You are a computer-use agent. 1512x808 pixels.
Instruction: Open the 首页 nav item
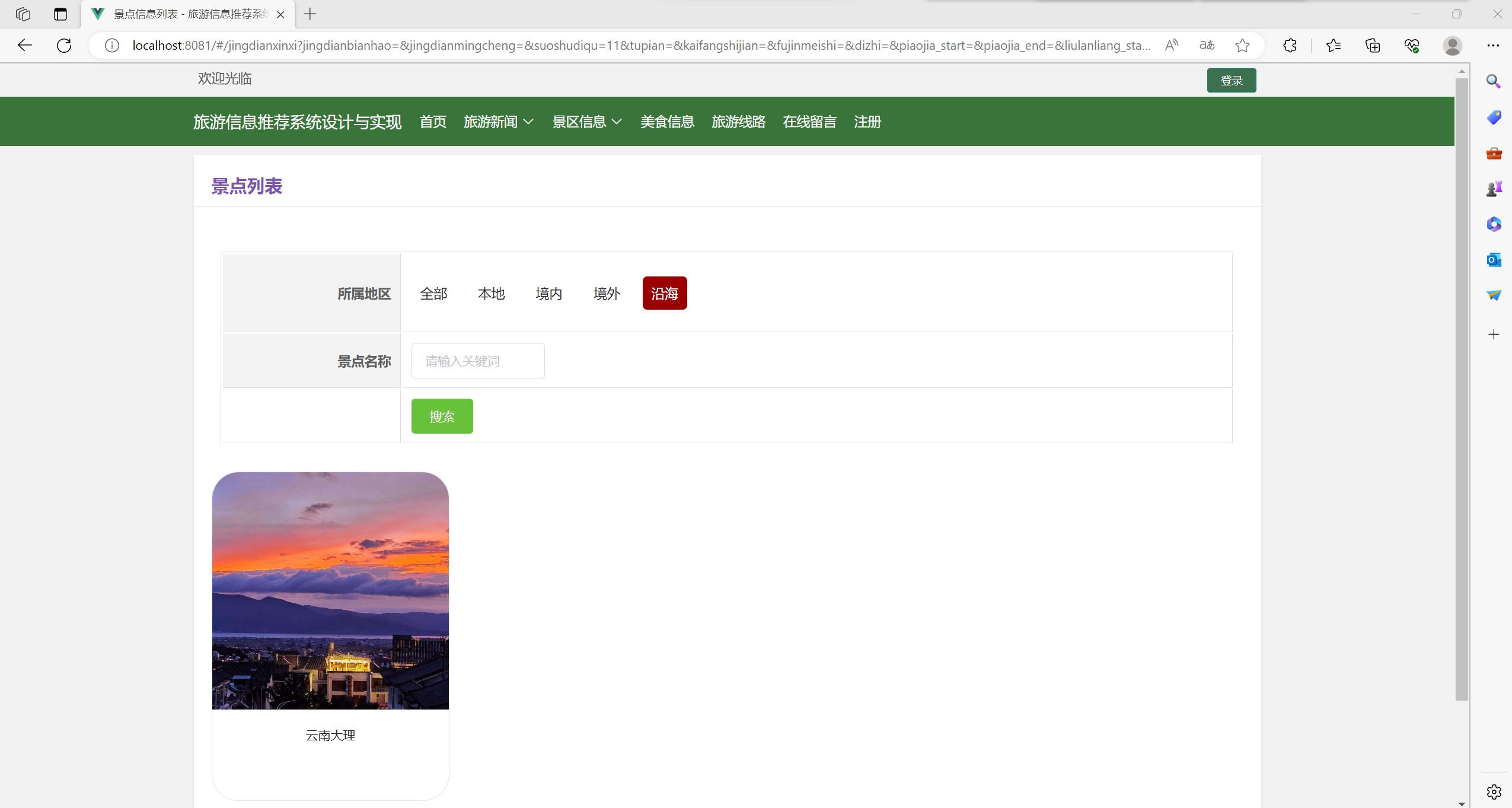433,122
